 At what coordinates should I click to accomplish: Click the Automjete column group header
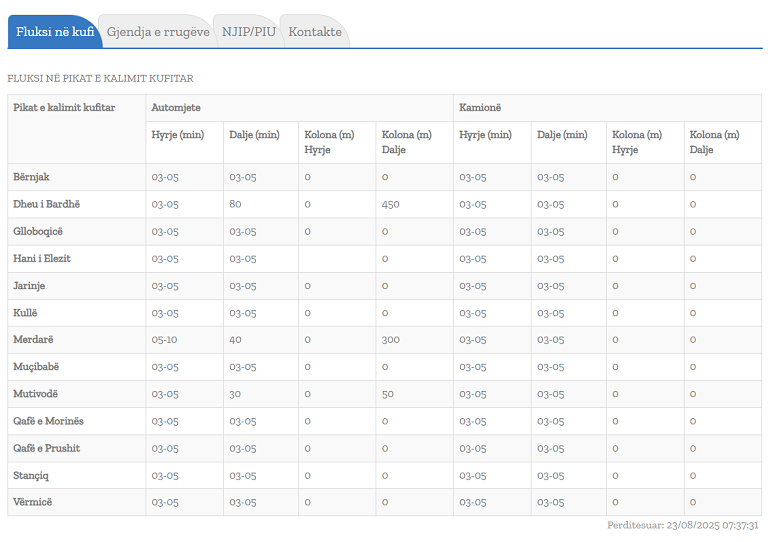click(175, 107)
